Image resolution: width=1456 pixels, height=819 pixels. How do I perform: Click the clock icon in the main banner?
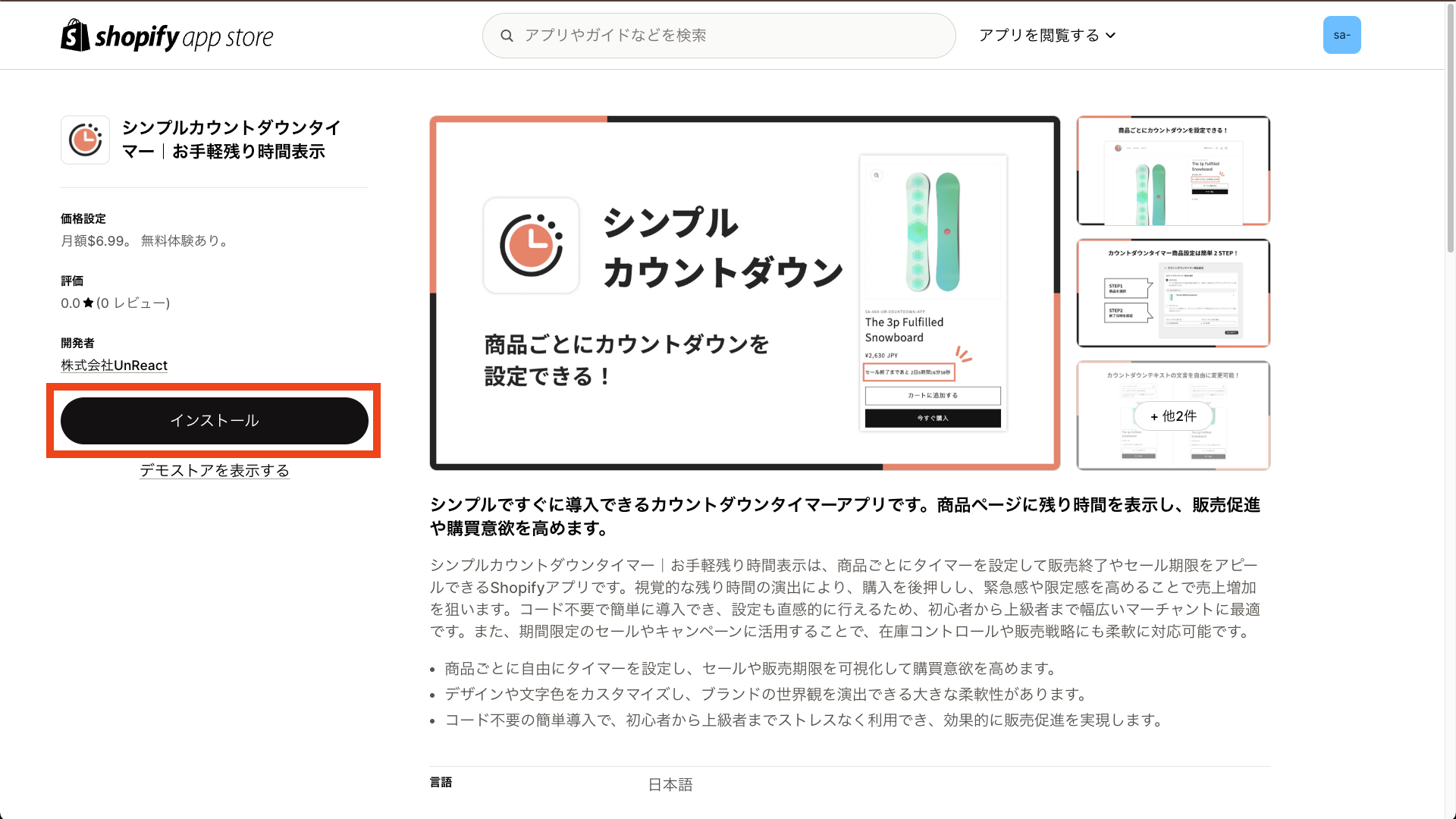(x=531, y=244)
